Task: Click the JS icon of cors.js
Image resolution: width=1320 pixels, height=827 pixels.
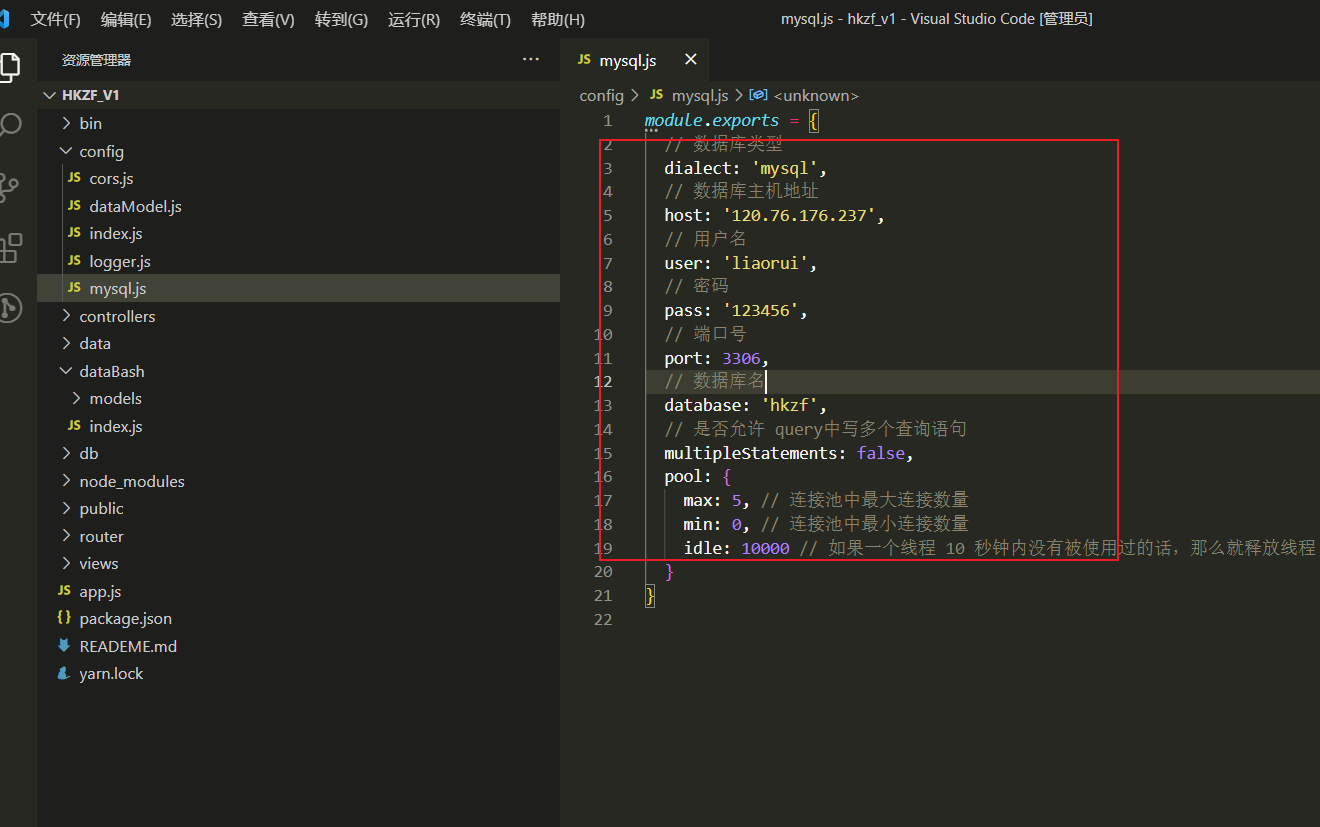Action: pyautogui.click(x=74, y=178)
